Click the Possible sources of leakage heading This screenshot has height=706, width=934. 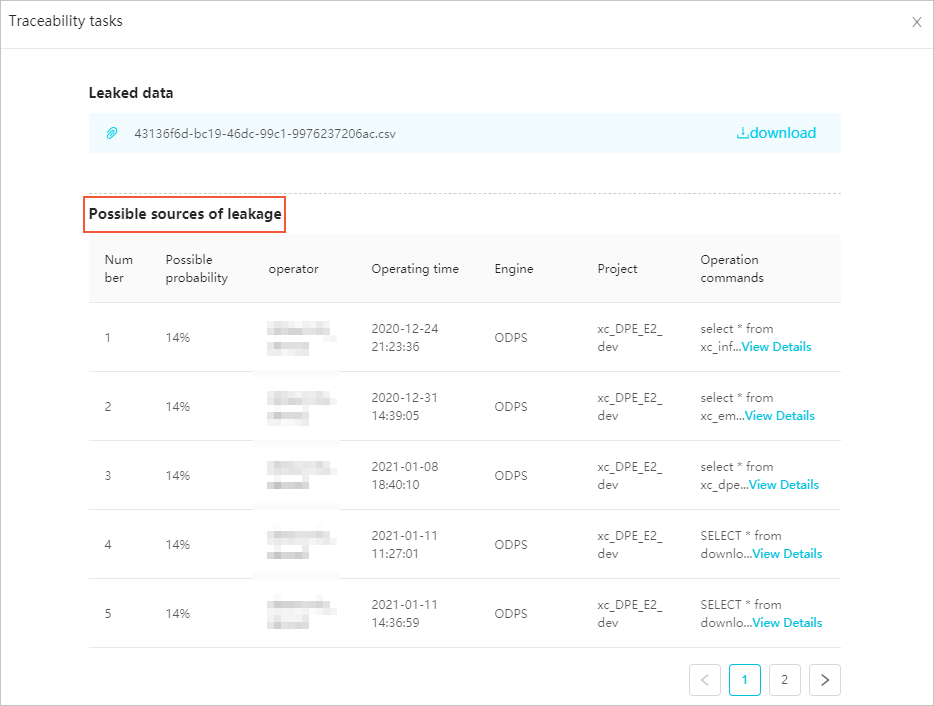185,214
